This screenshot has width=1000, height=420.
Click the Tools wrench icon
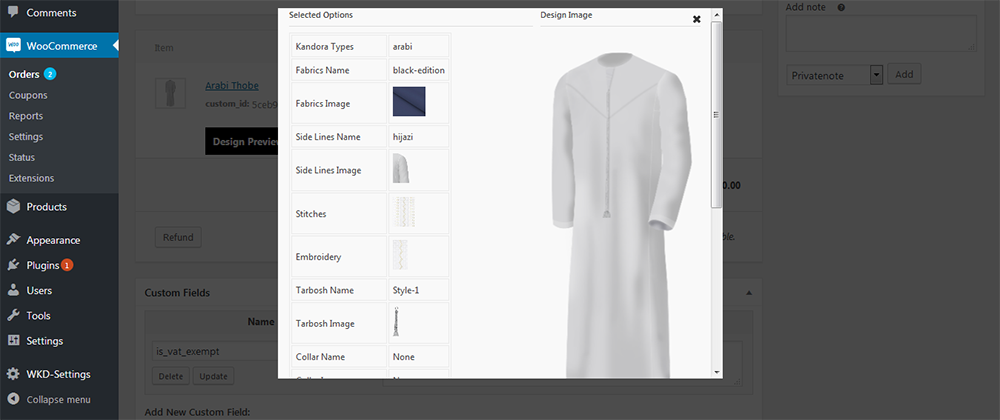coord(13,315)
